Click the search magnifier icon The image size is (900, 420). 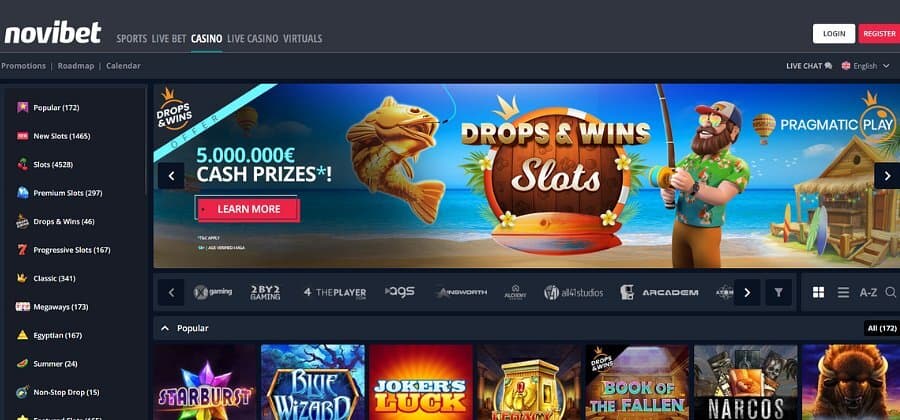pos(890,293)
